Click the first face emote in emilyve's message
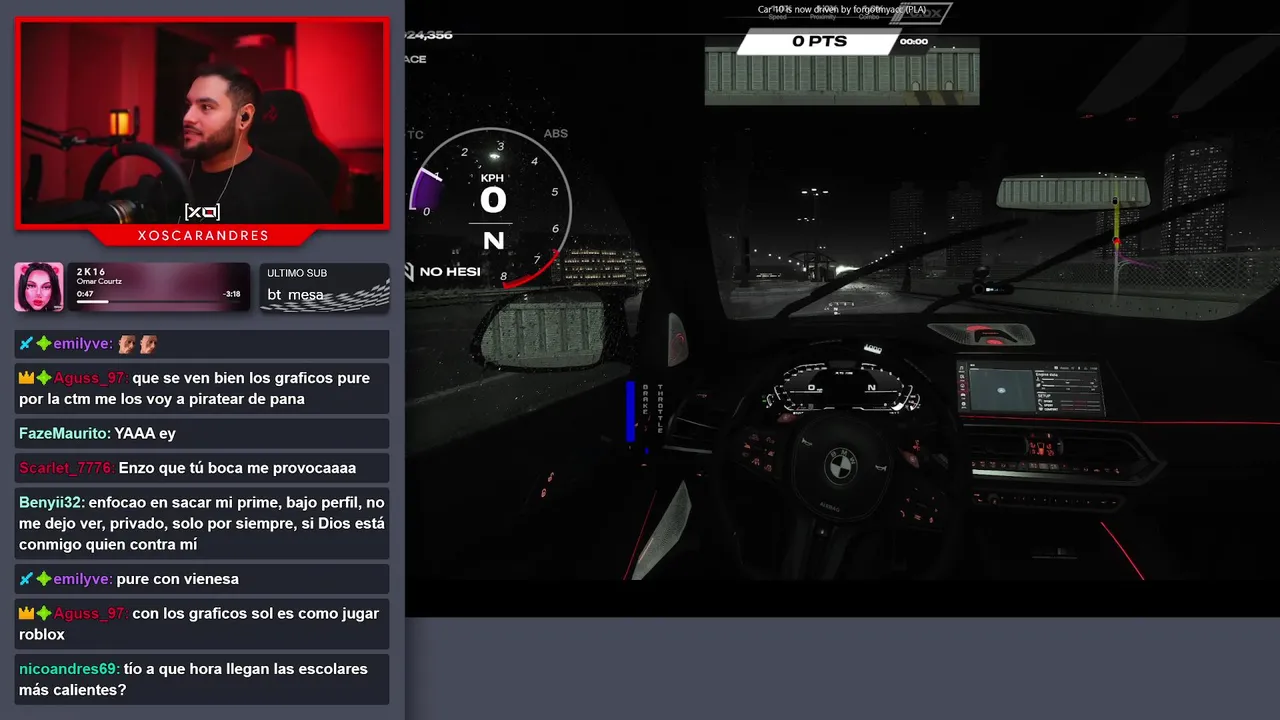The height and width of the screenshot is (720, 1280). [x=126, y=343]
